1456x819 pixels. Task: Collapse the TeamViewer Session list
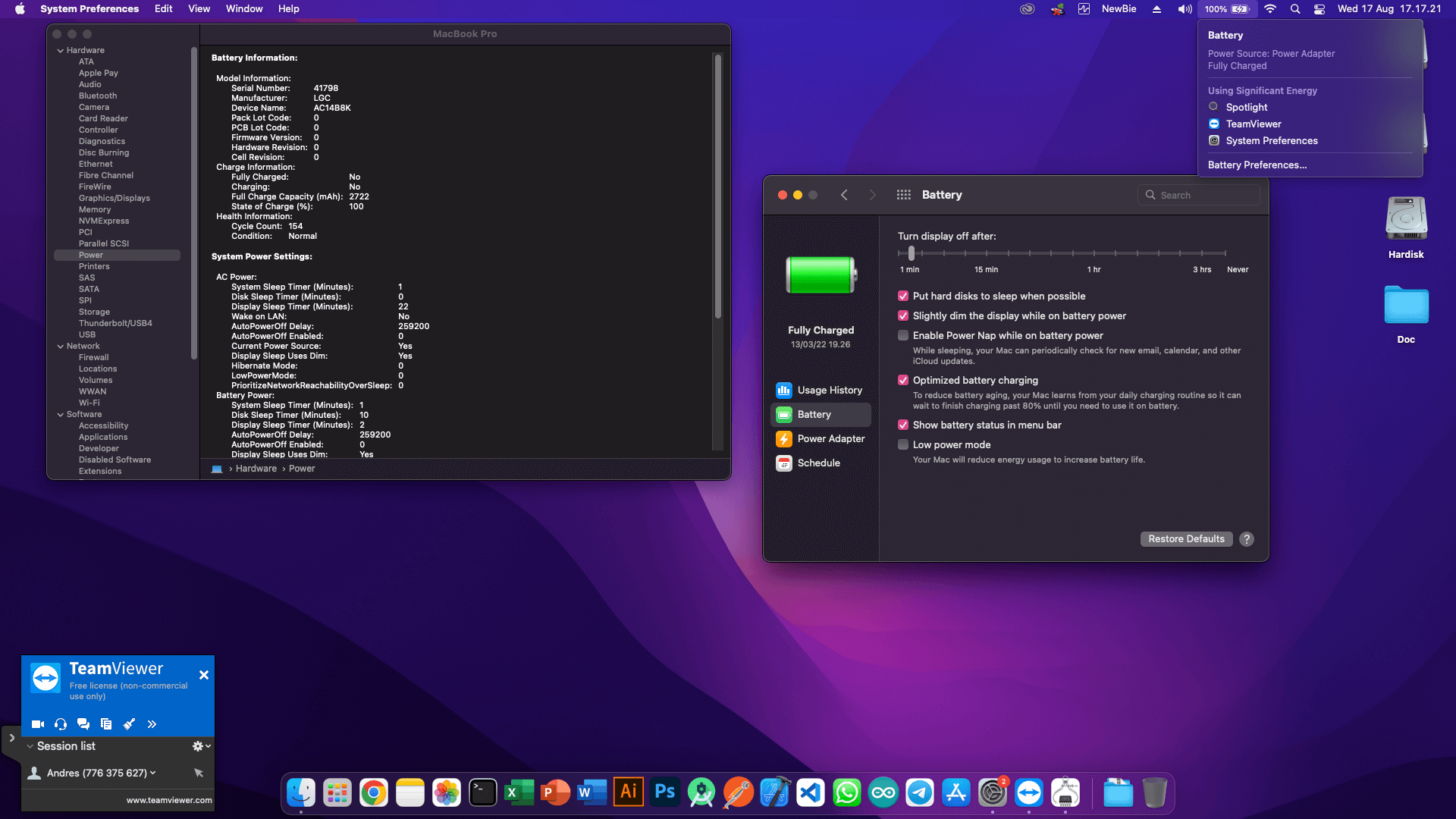[x=30, y=746]
